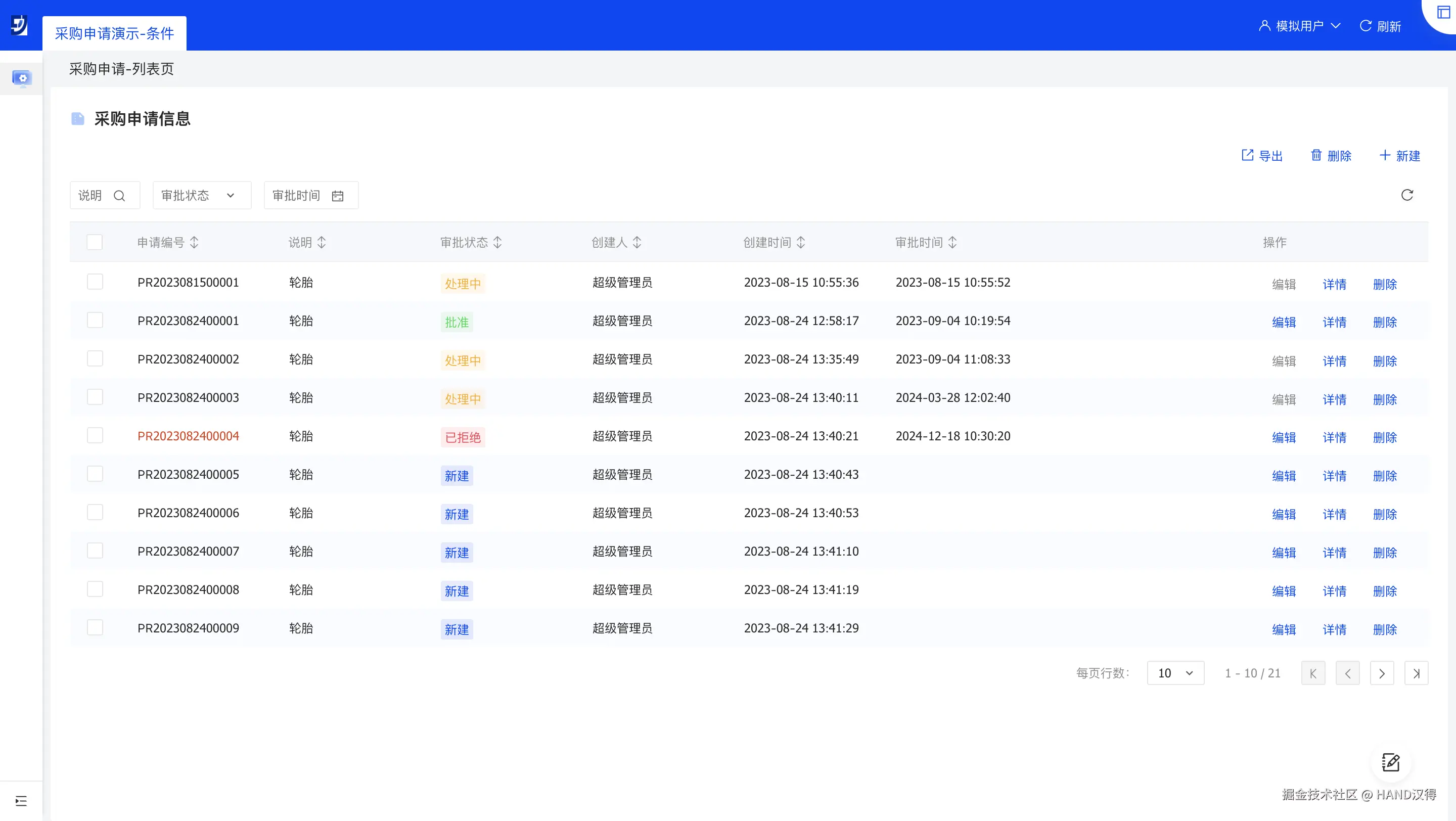Click the sidebar monitor settings icon
The image size is (1456, 821).
[x=22, y=78]
